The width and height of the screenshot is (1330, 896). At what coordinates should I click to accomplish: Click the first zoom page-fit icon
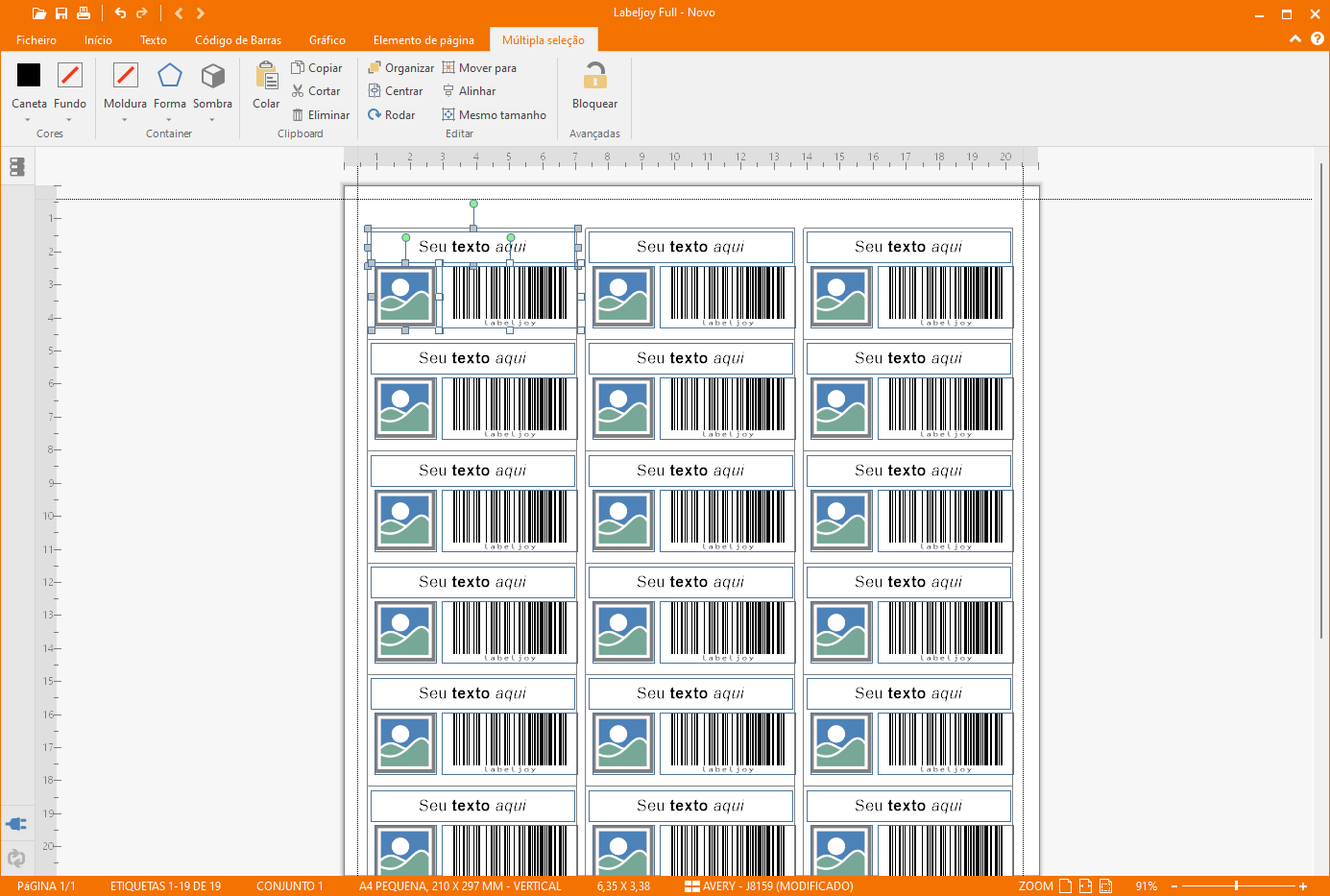(x=1065, y=886)
